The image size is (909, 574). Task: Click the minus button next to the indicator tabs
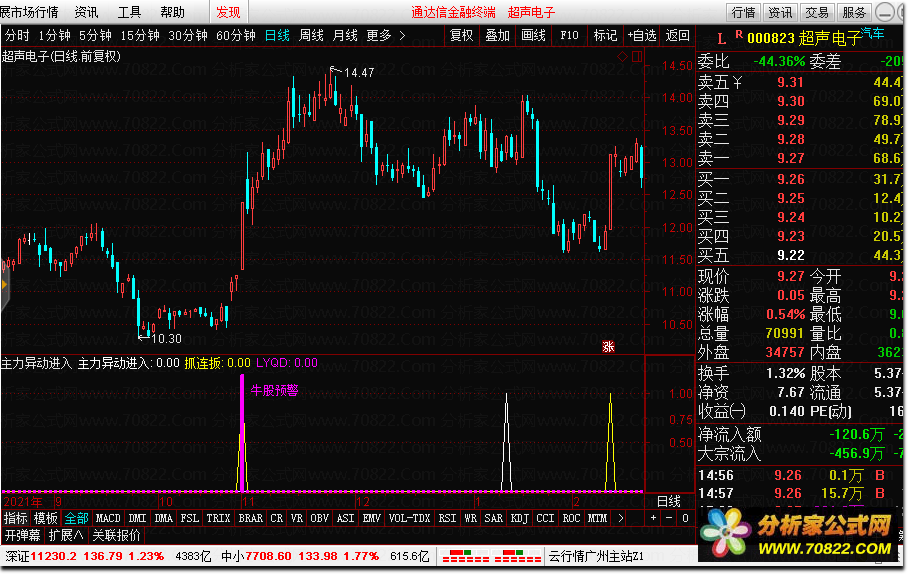coord(669,518)
